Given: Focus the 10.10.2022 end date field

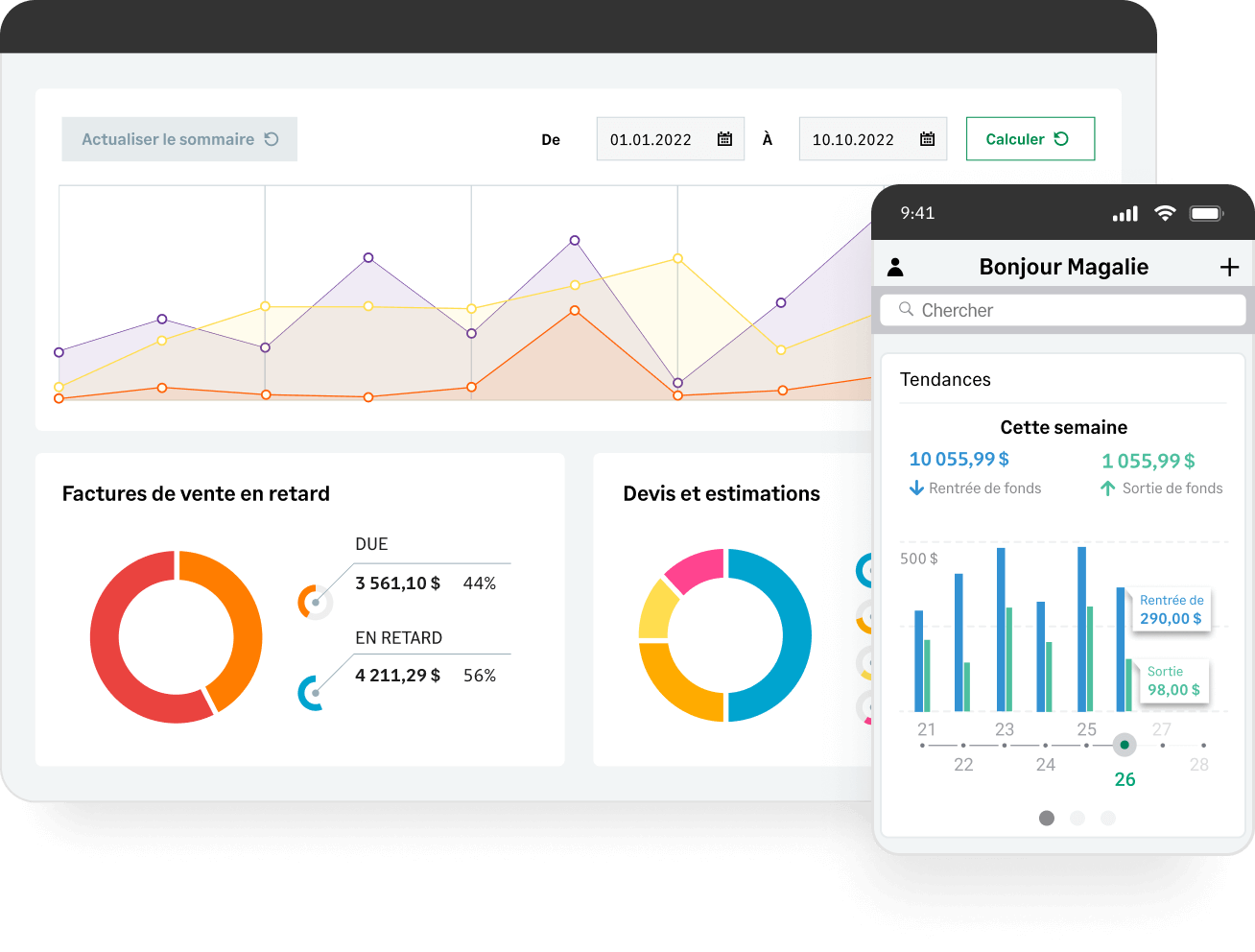Looking at the screenshot, I should tap(873, 139).
